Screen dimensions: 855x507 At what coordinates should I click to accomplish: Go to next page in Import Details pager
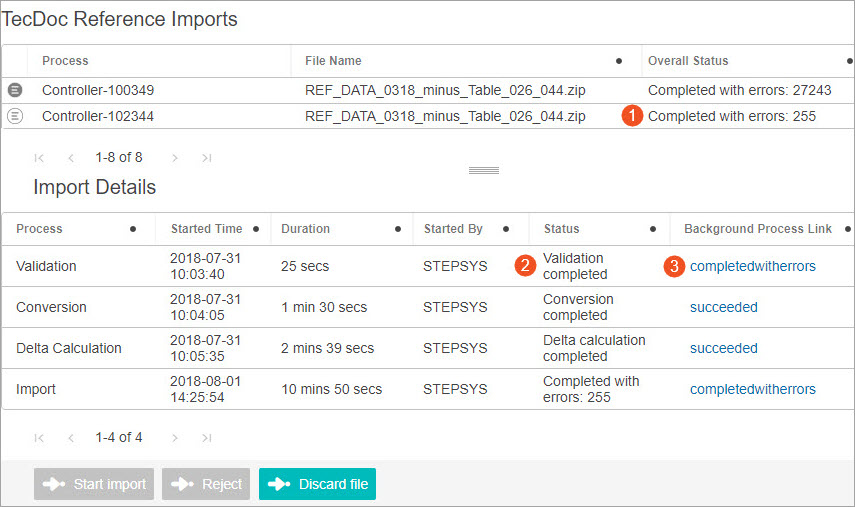pyautogui.click(x=174, y=438)
